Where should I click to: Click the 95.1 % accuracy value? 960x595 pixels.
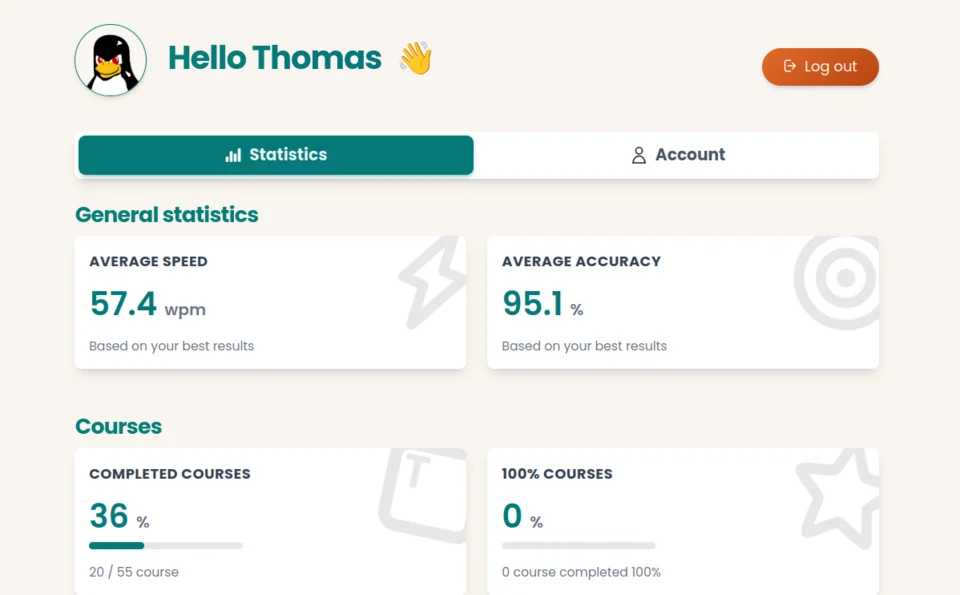click(x=542, y=304)
